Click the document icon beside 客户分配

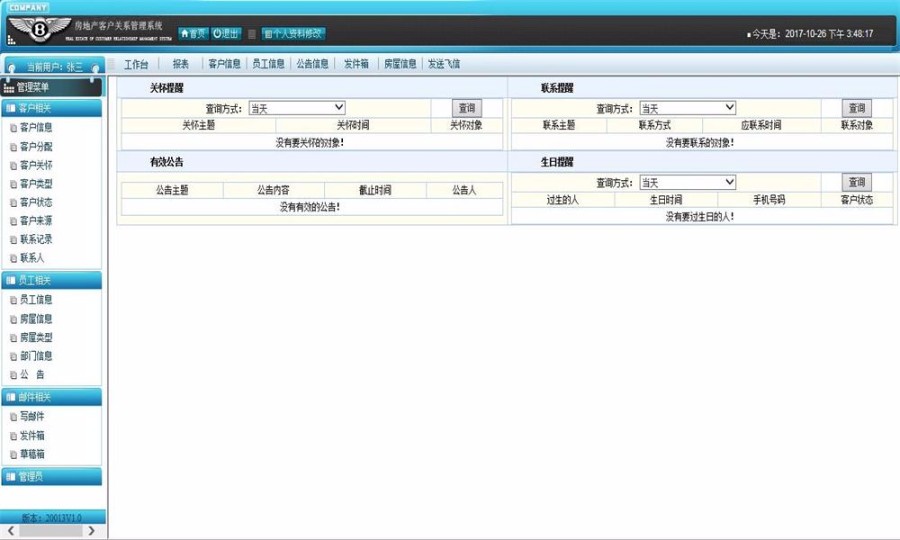point(13,147)
